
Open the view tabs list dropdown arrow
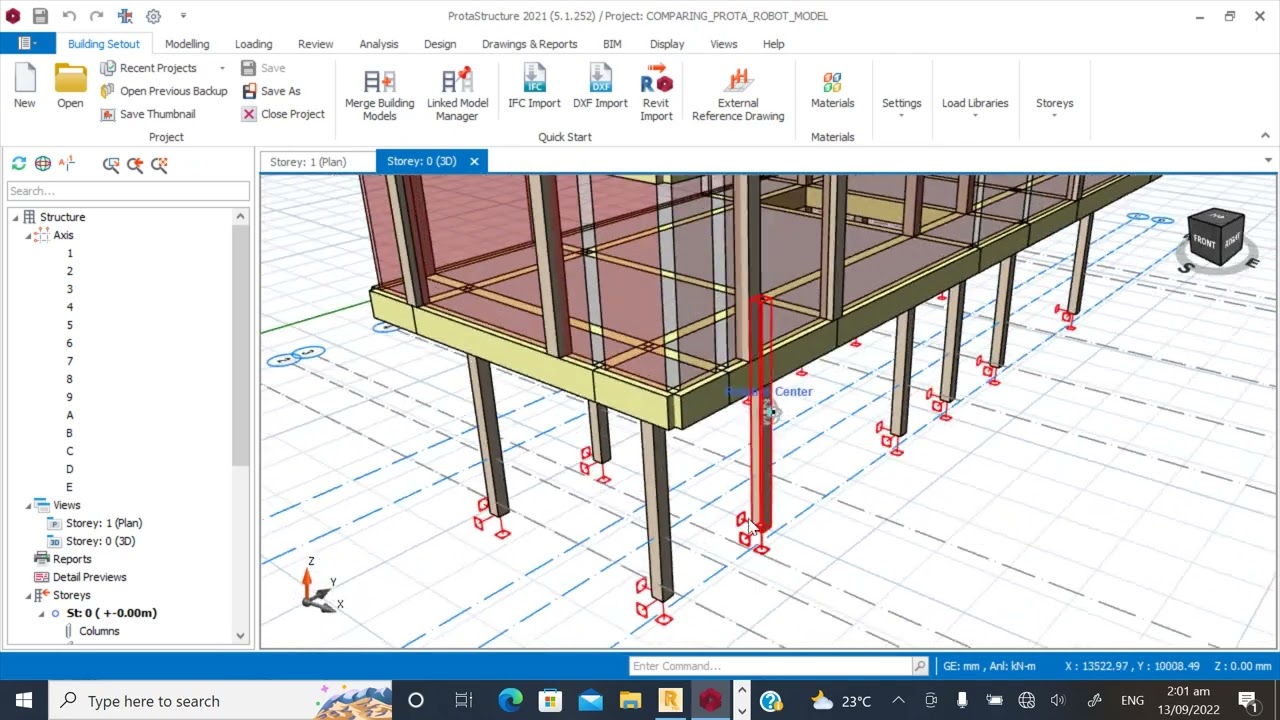(x=1268, y=160)
